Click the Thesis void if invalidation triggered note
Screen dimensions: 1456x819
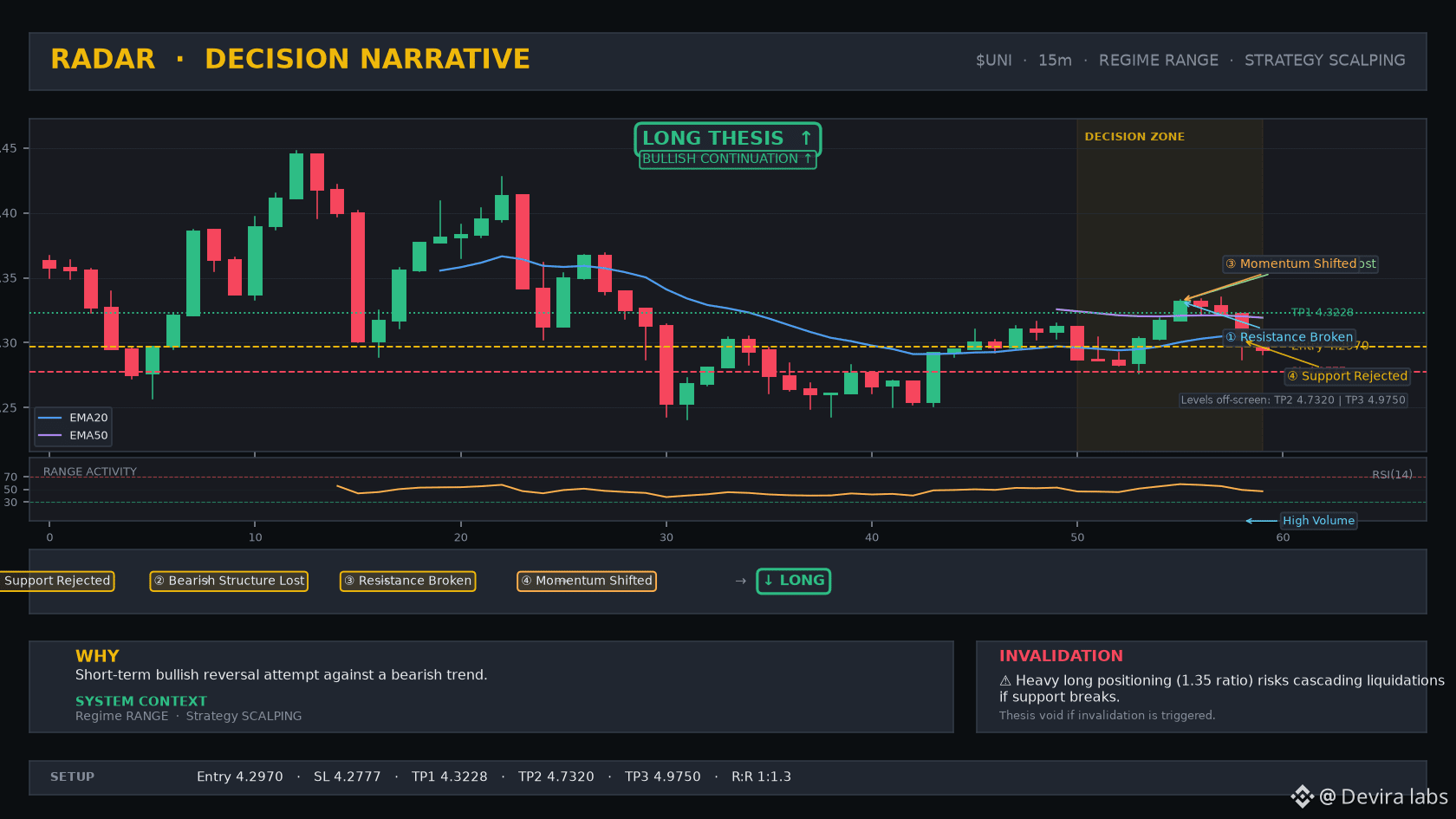pyautogui.click(x=1108, y=716)
